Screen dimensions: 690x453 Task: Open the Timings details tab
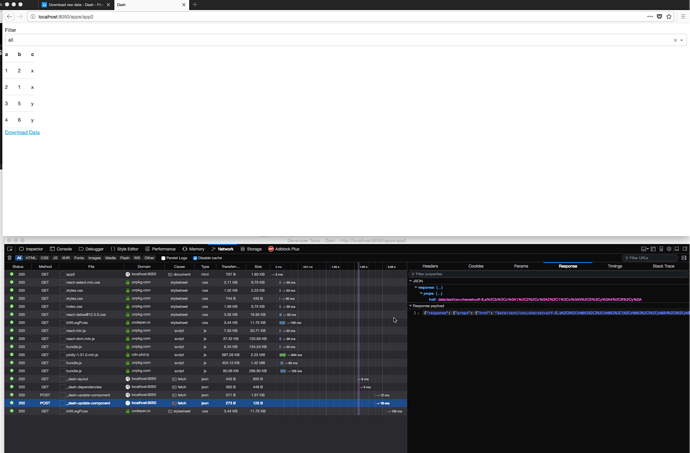[615, 266]
